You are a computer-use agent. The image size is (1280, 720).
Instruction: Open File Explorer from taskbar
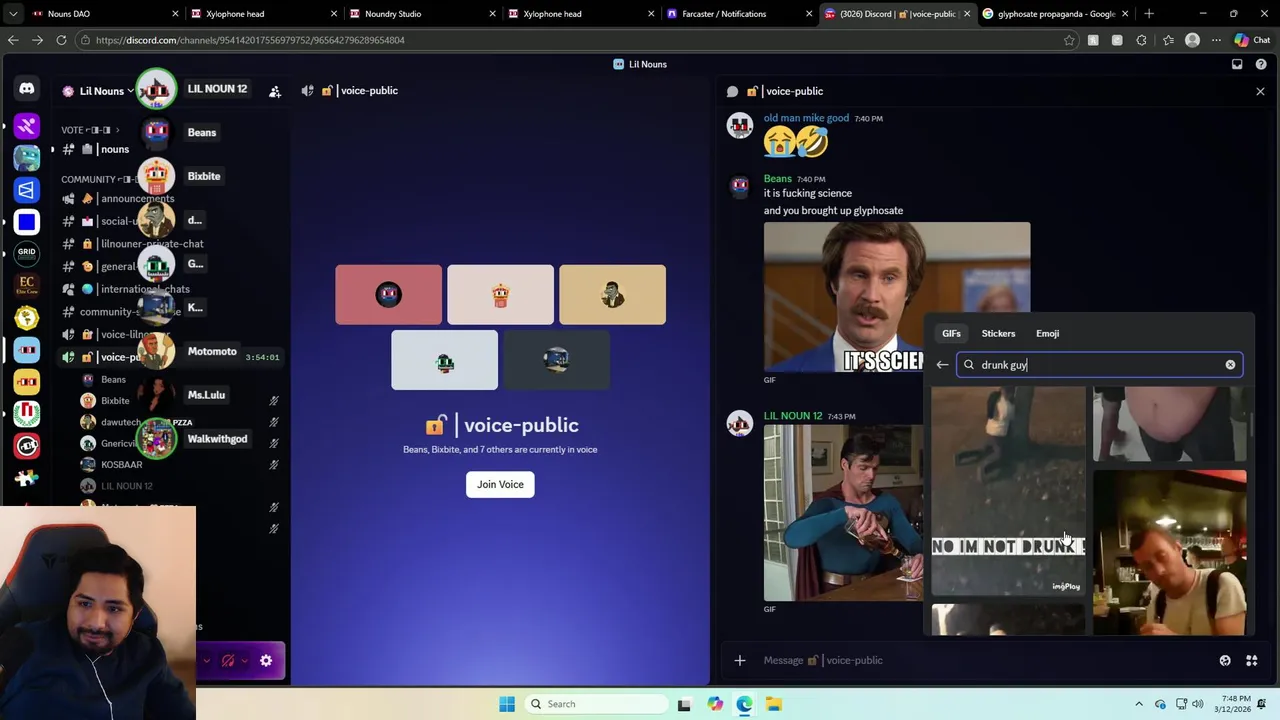[x=773, y=704]
